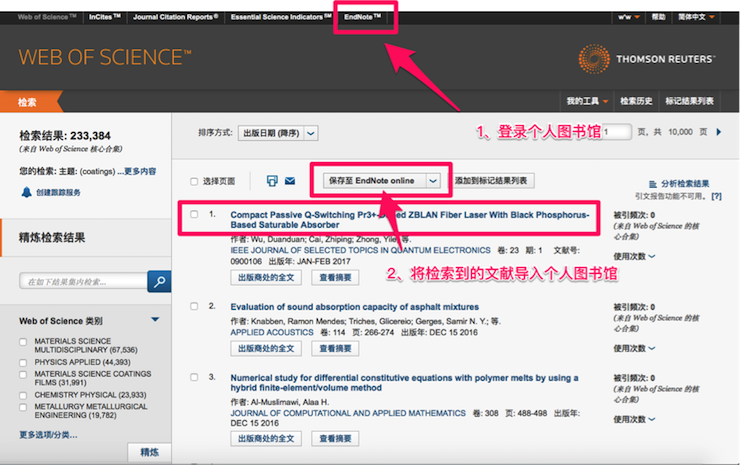Click 更多选项/分类 link
The width and height of the screenshot is (740, 465).
(x=48, y=435)
